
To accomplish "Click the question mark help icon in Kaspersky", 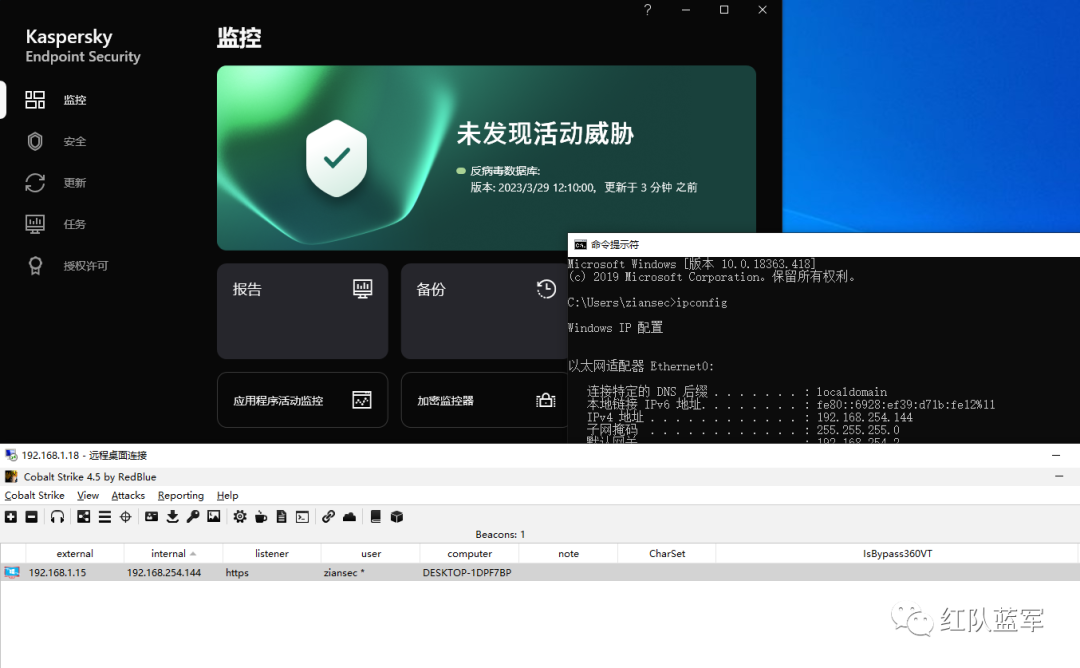I will click(x=647, y=10).
